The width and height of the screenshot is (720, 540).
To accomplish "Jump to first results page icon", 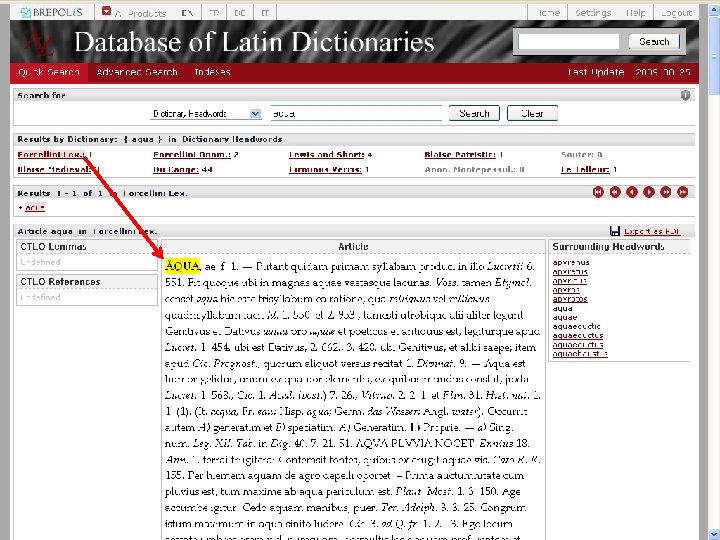I will 598,192.
